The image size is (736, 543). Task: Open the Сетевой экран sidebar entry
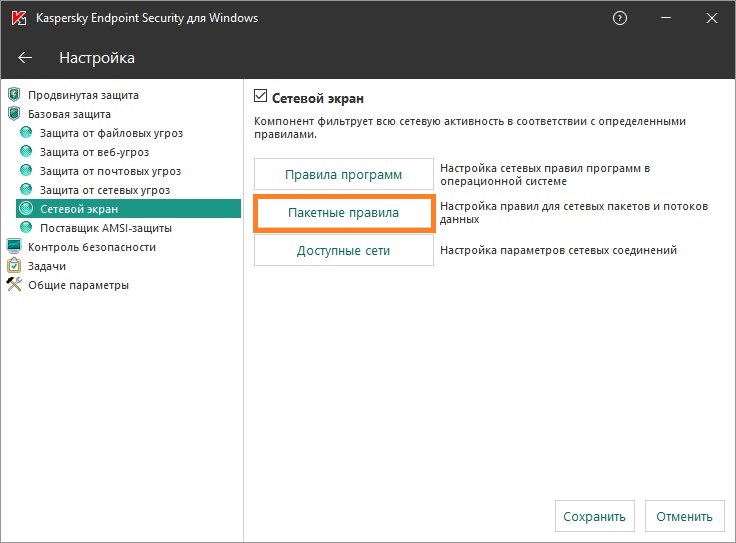[x=78, y=209]
